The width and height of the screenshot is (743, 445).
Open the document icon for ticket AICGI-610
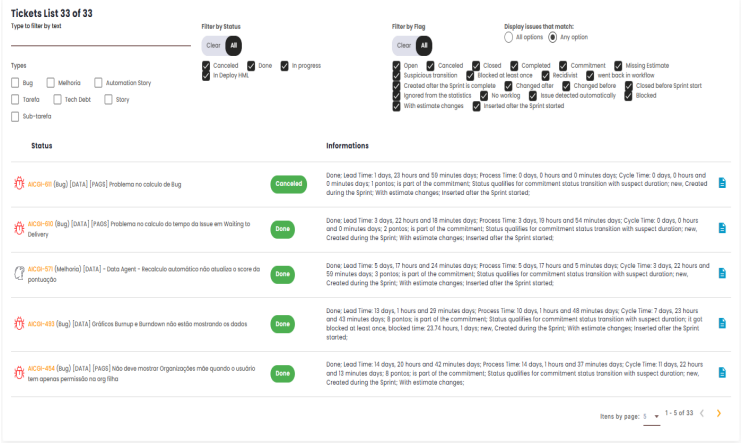[722, 228]
